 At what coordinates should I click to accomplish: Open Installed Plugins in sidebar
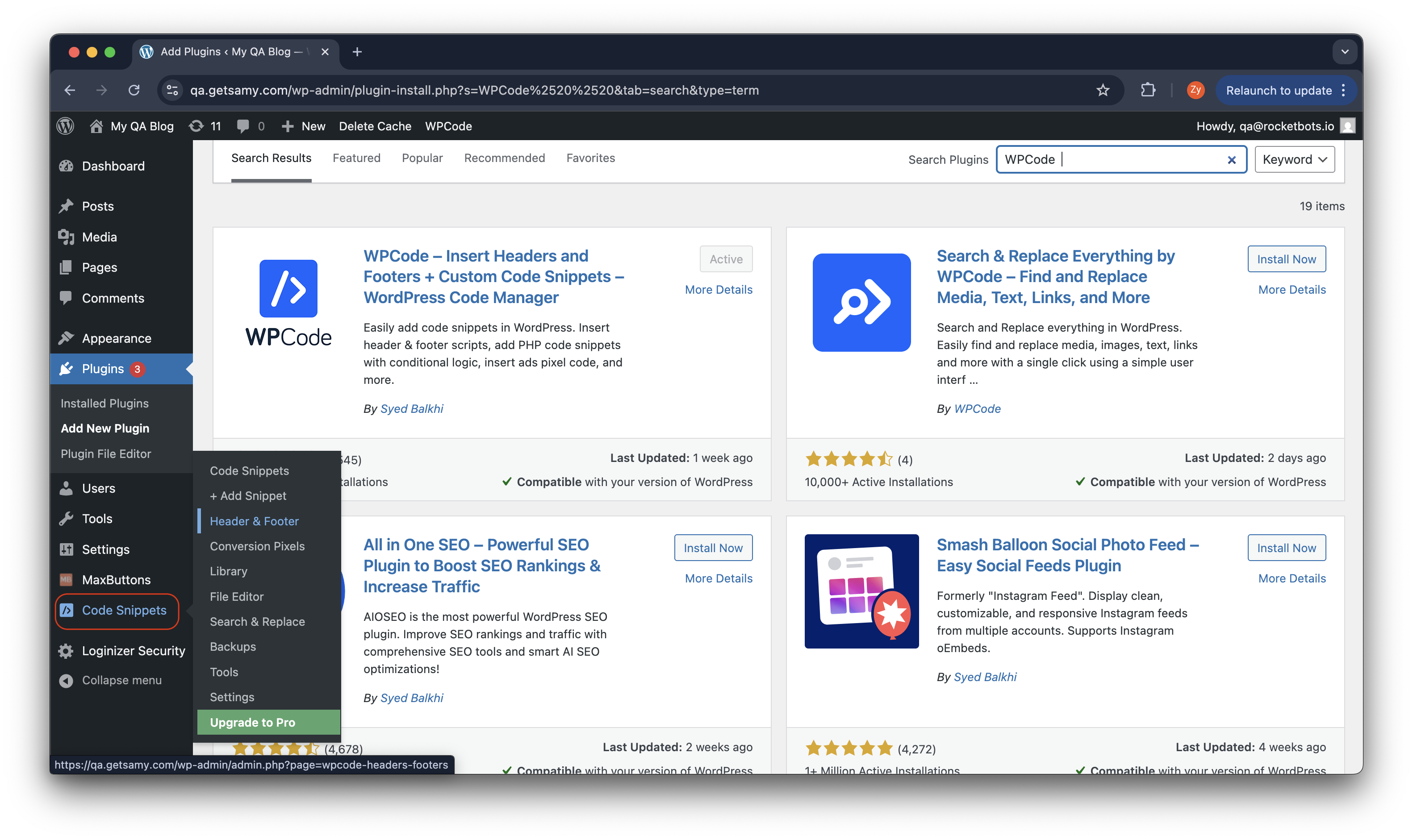click(x=104, y=403)
